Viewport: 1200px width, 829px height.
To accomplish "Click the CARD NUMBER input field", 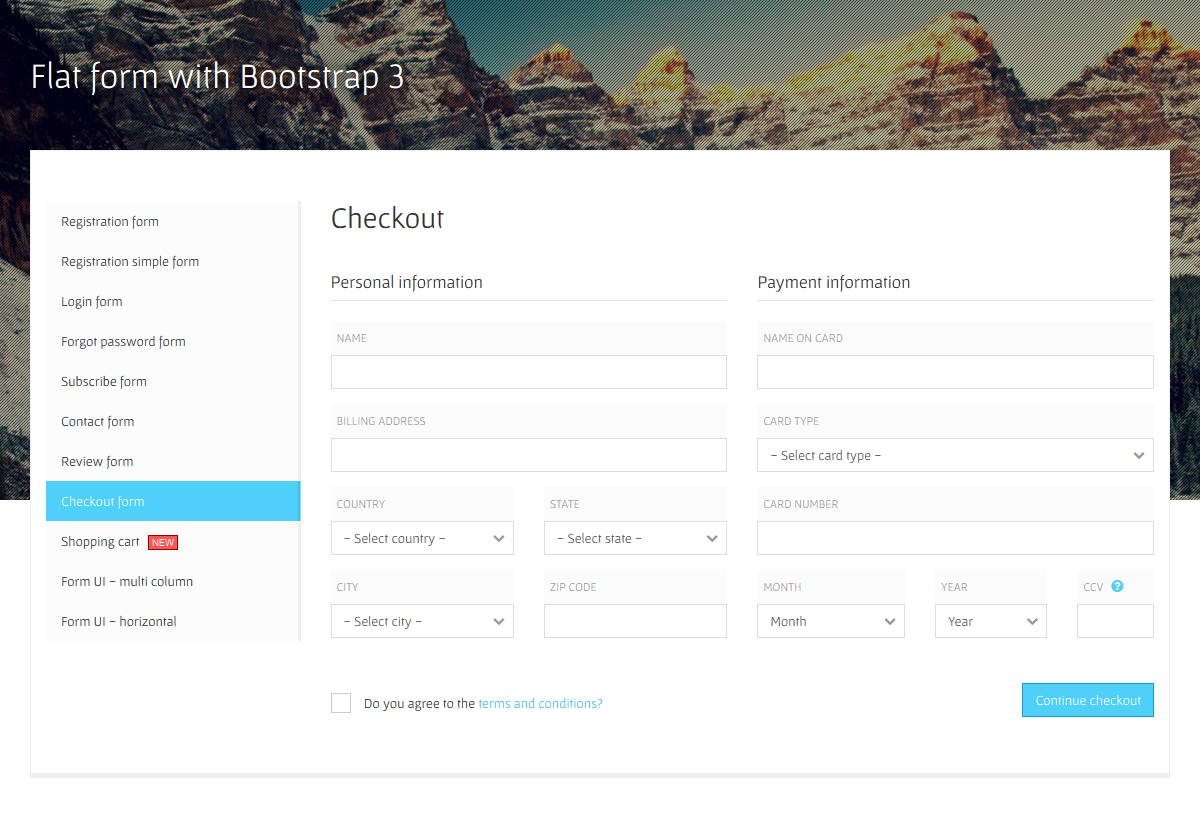I will click(954, 538).
